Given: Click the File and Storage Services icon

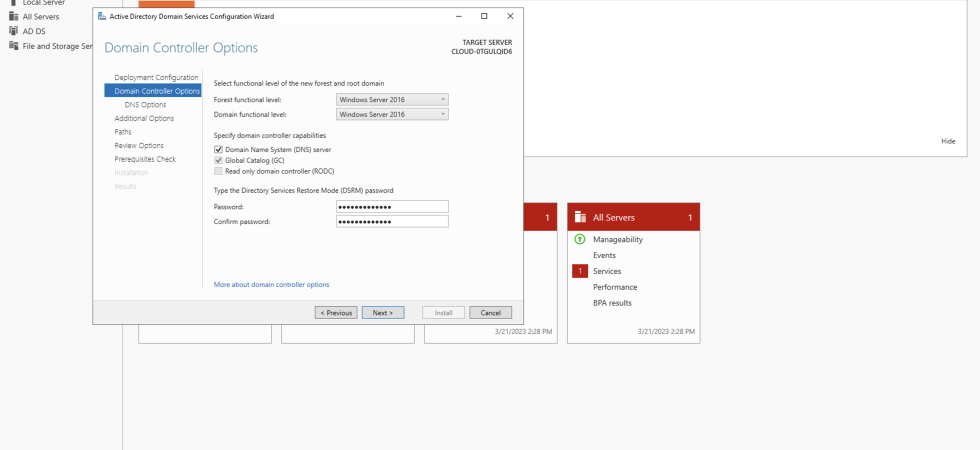Looking at the screenshot, I should point(13,46).
